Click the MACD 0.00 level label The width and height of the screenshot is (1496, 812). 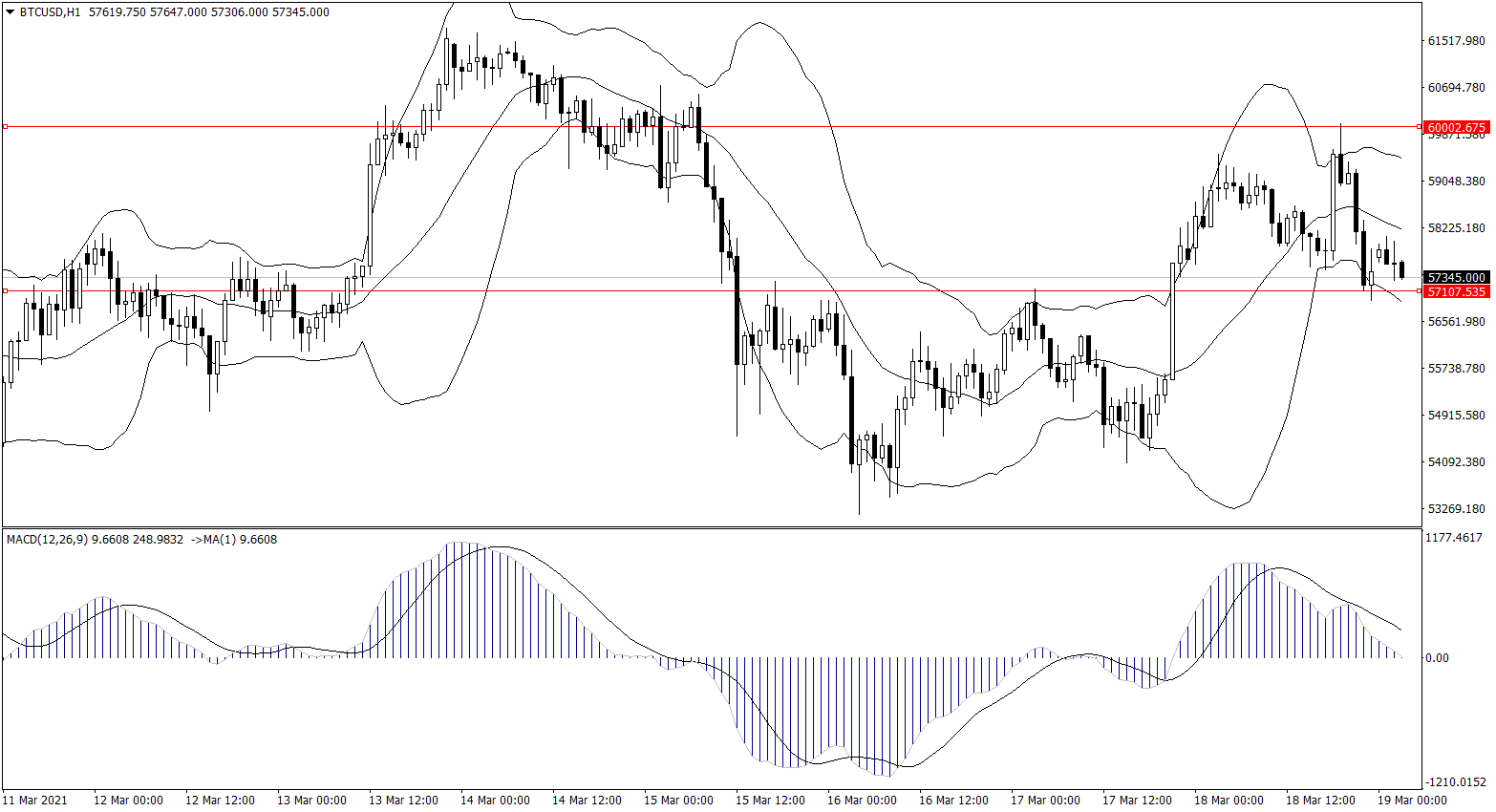click(1437, 658)
